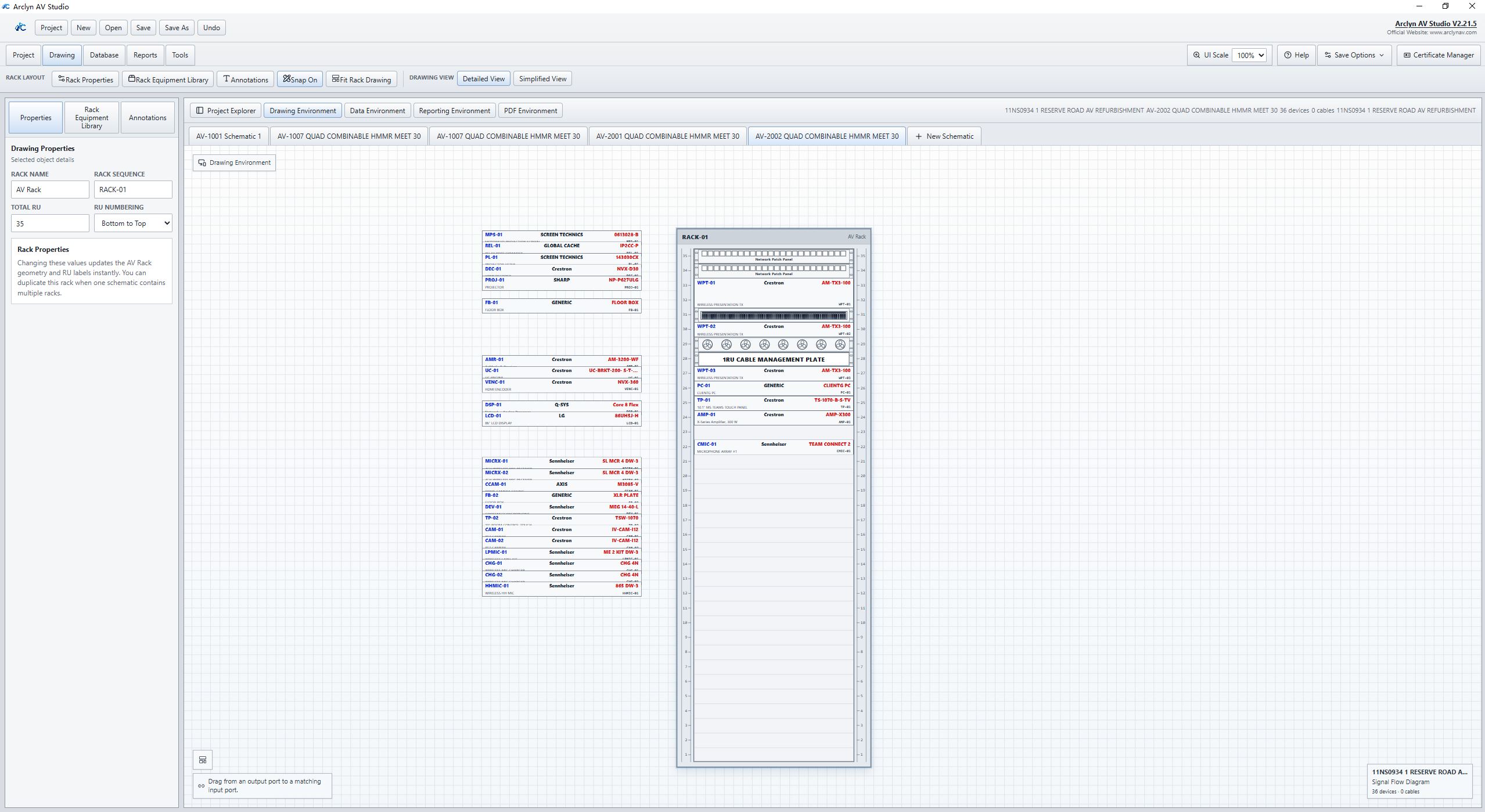
Task: Click the Save button
Action: click(x=143, y=28)
